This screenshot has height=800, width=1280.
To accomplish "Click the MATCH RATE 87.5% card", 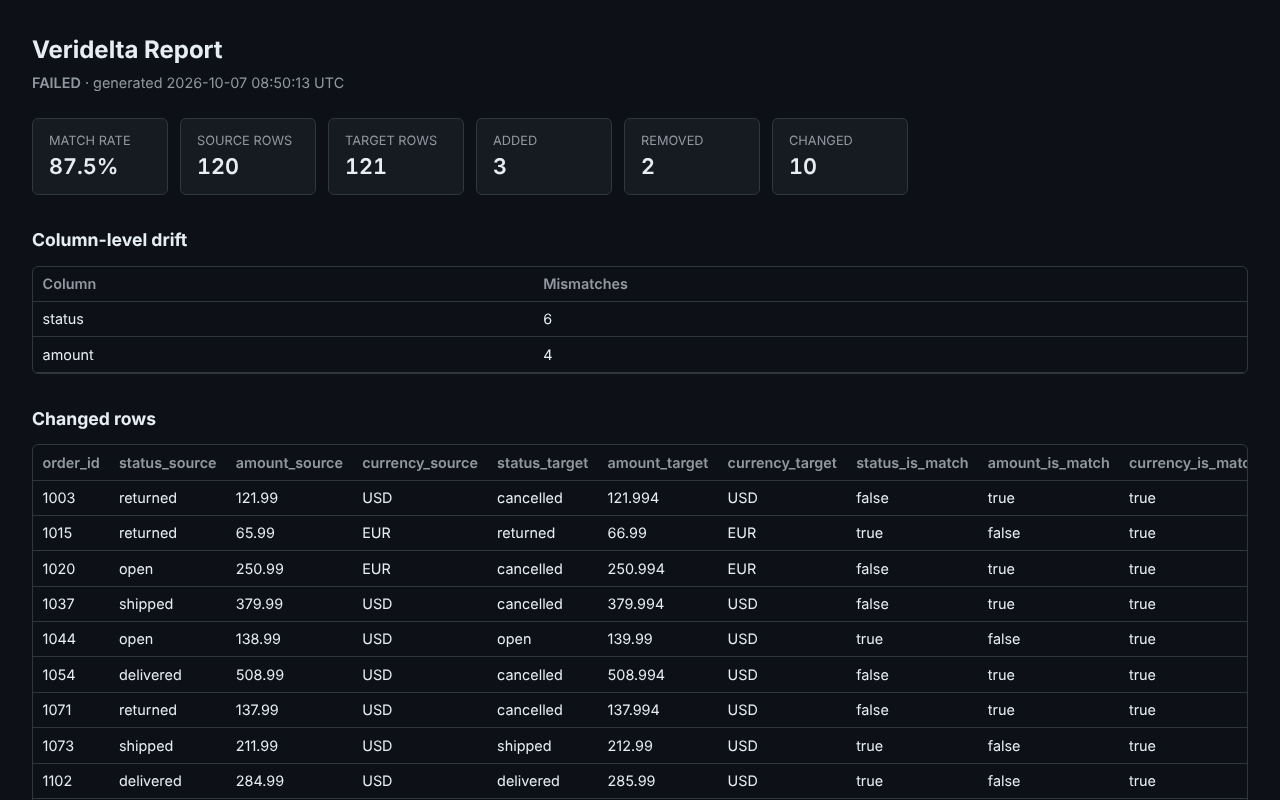I will coord(100,156).
